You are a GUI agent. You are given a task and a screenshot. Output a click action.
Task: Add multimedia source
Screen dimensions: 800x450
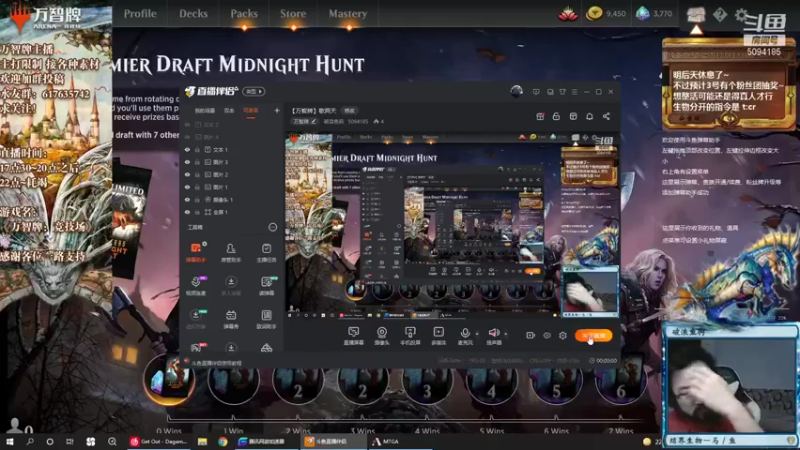(438, 336)
